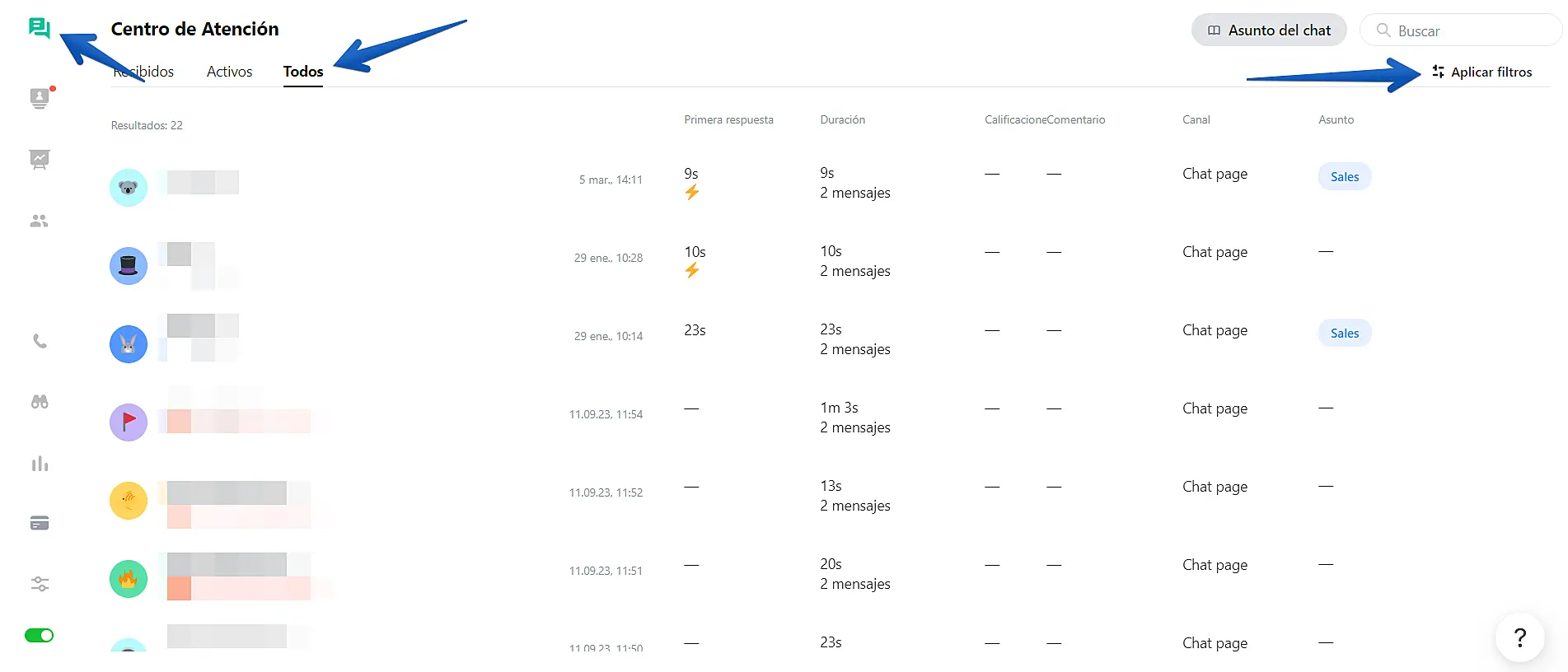Open the team members sidebar icon
This screenshot has width=1568, height=672.
(x=39, y=221)
